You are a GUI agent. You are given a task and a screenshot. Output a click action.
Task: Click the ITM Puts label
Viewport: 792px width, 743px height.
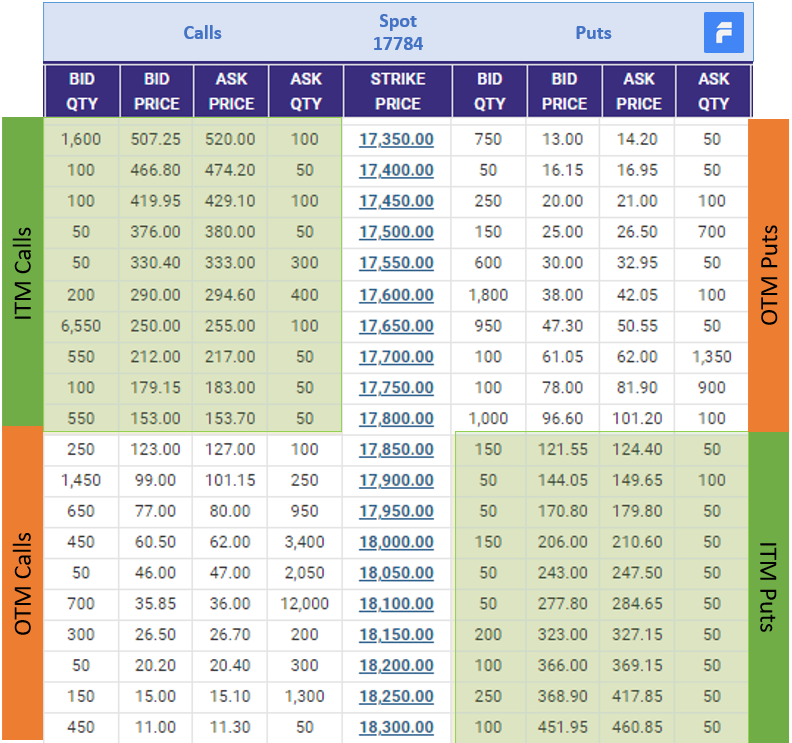pyautogui.click(x=768, y=586)
